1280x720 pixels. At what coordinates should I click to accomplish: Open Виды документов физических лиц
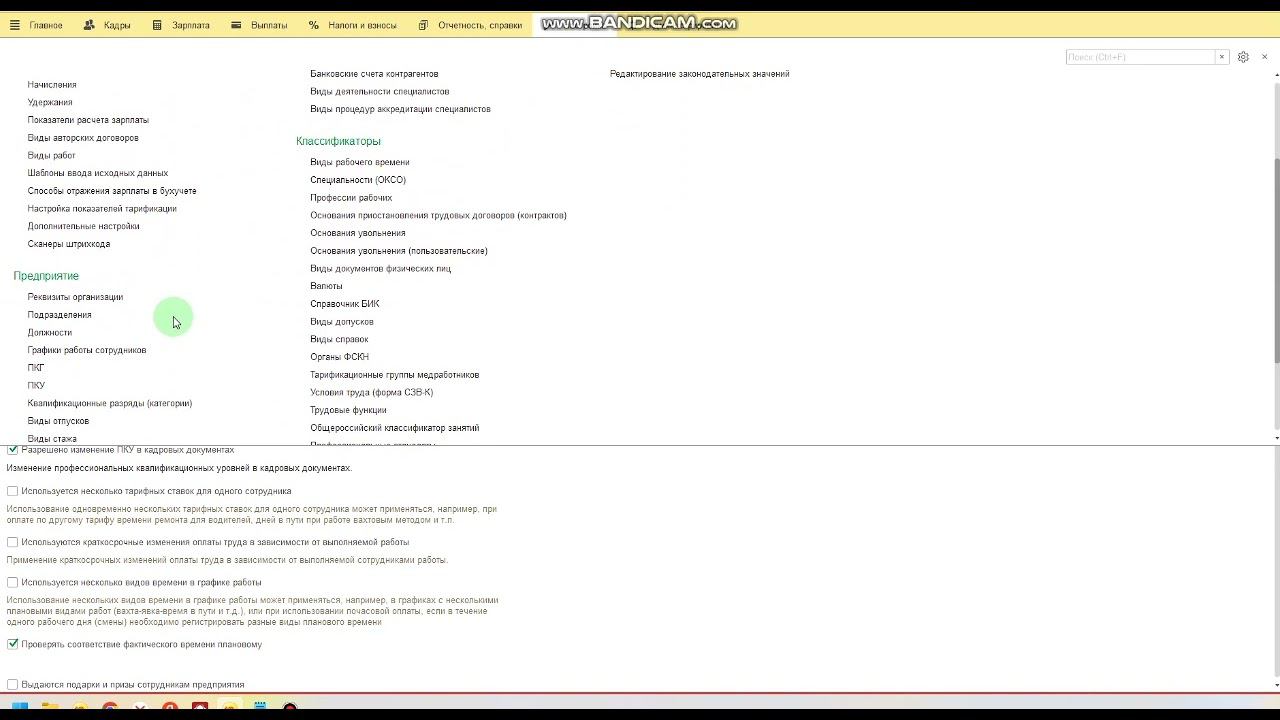(380, 268)
